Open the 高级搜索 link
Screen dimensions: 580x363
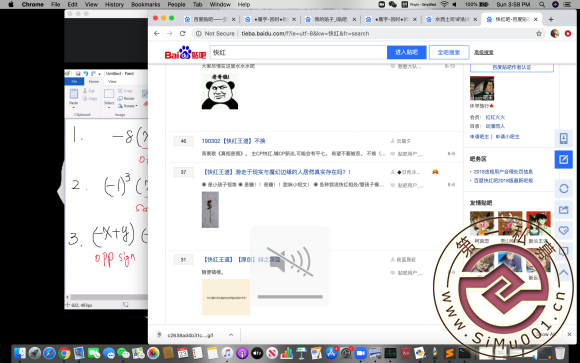pos(484,53)
